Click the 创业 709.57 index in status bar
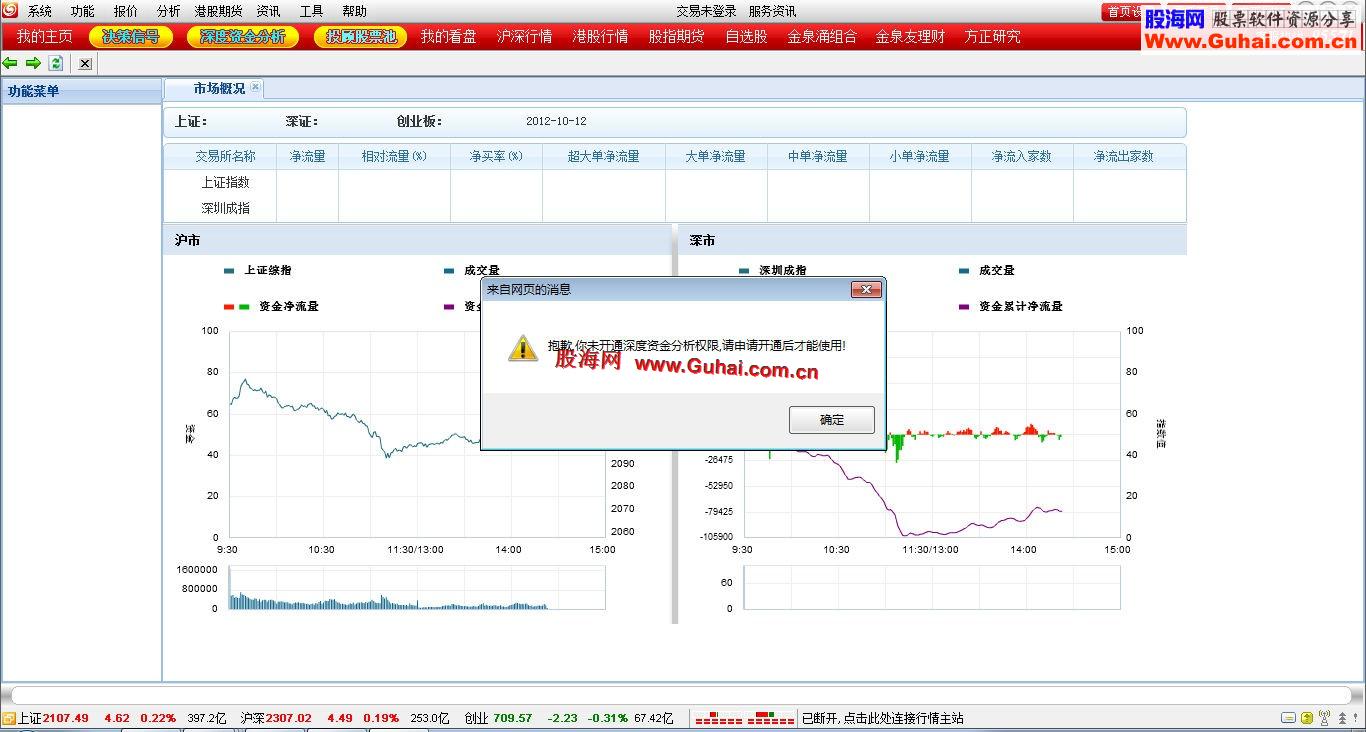This screenshot has width=1366, height=732. (498, 718)
